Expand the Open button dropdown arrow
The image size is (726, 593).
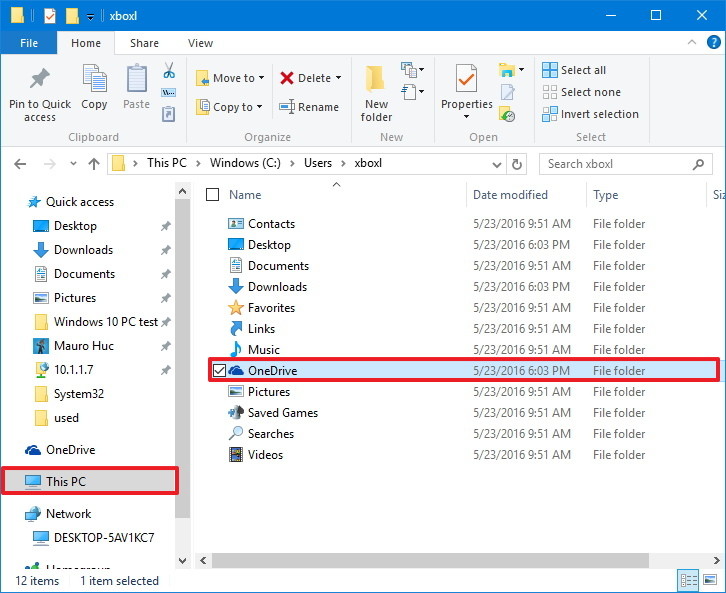coord(522,70)
